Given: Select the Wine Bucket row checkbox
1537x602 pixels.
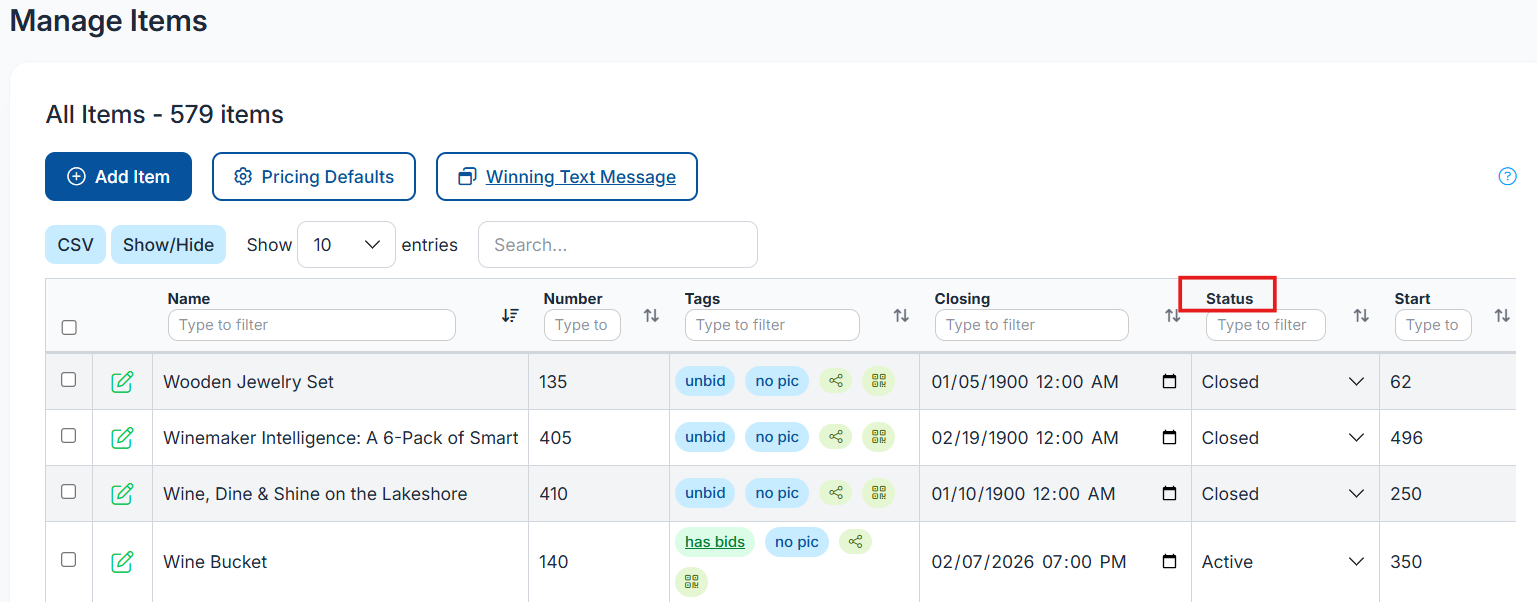Looking at the screenshot, I should click(69, 560).
